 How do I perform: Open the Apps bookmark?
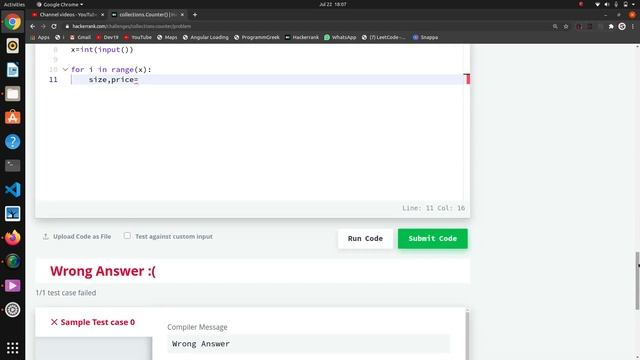[40, 37]
